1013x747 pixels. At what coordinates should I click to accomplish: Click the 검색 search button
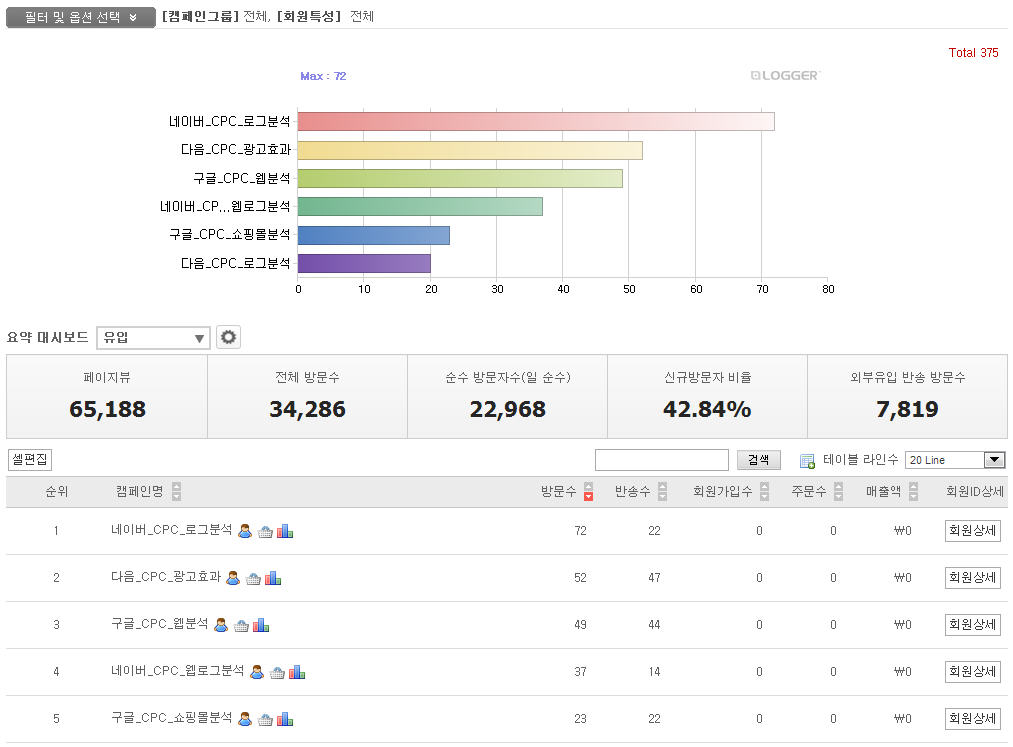[759, 460]
